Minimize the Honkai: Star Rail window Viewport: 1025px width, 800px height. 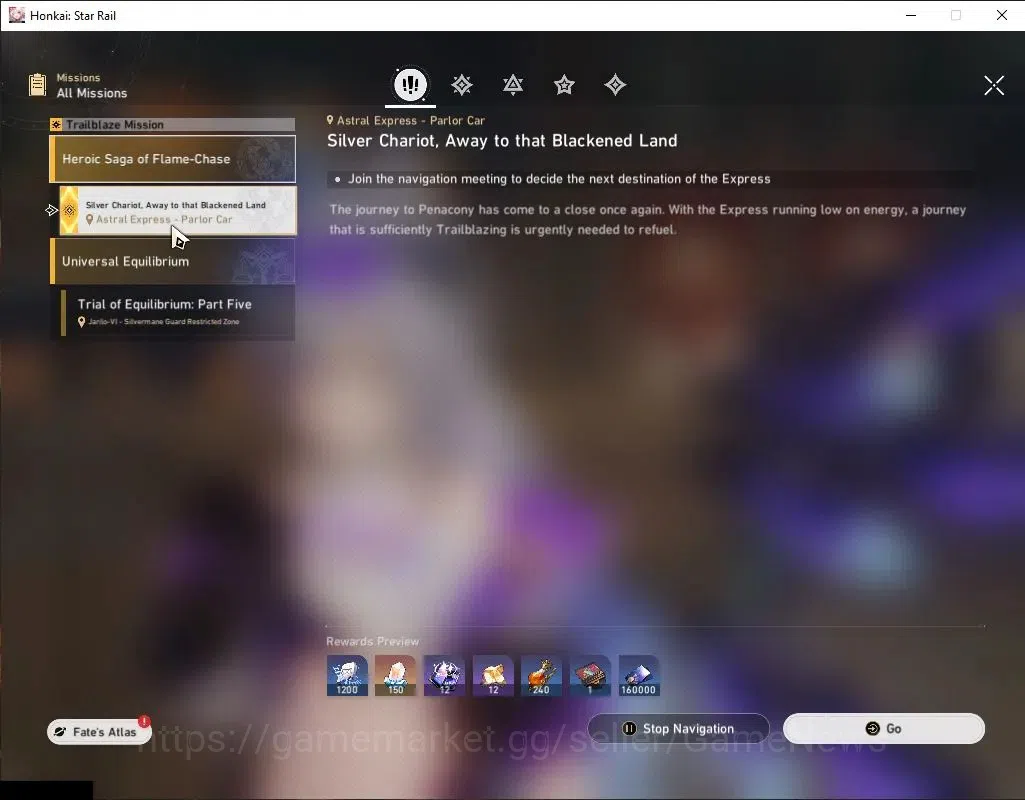point(911,15)
